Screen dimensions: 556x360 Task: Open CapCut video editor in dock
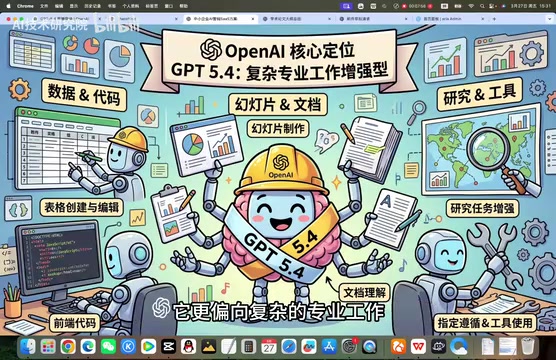168,346
